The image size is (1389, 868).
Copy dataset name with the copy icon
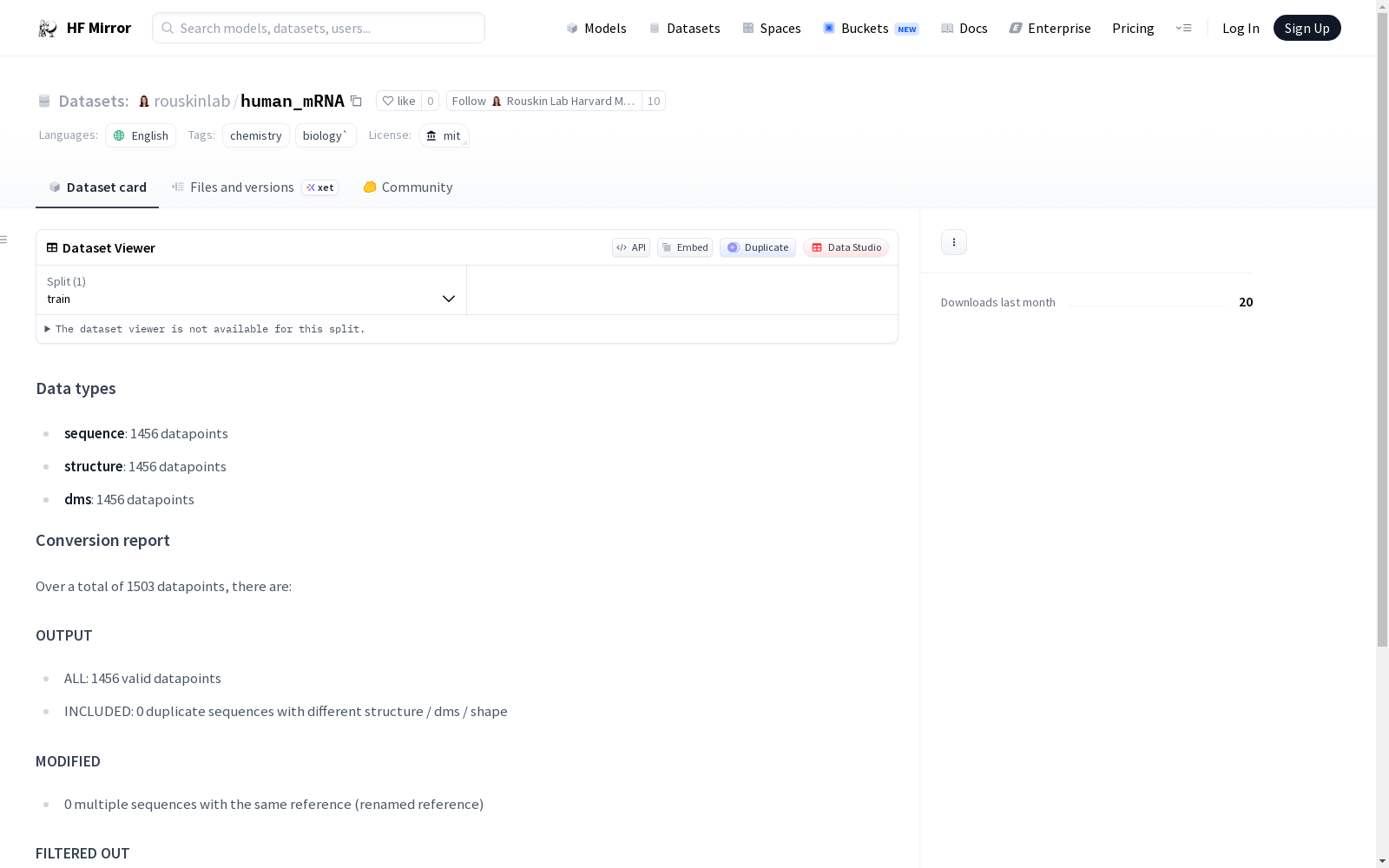pyautogui.click(x=356, y=101)
